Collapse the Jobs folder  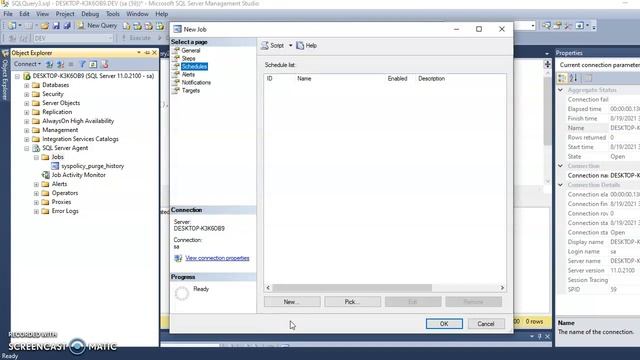click(x=36, y=157)
